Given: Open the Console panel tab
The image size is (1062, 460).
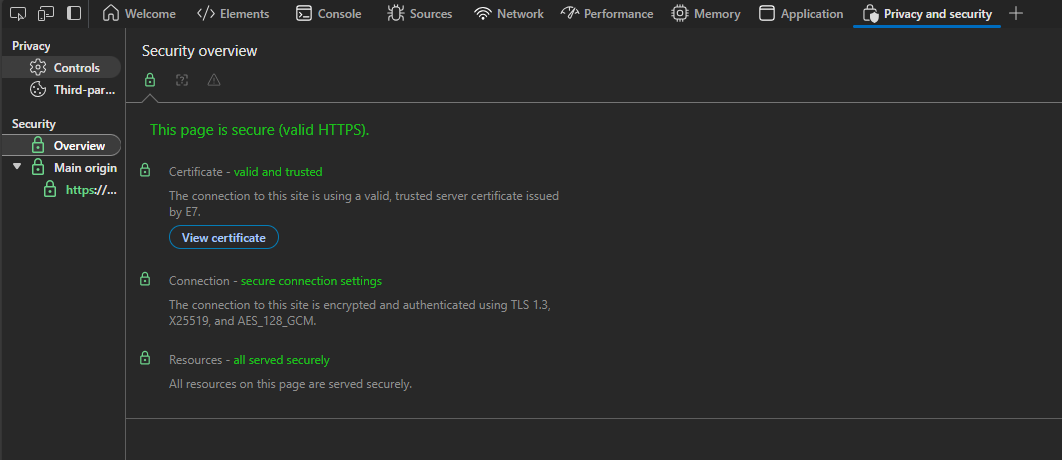Looking at the screenshot, I should click(x=329, y=14).
